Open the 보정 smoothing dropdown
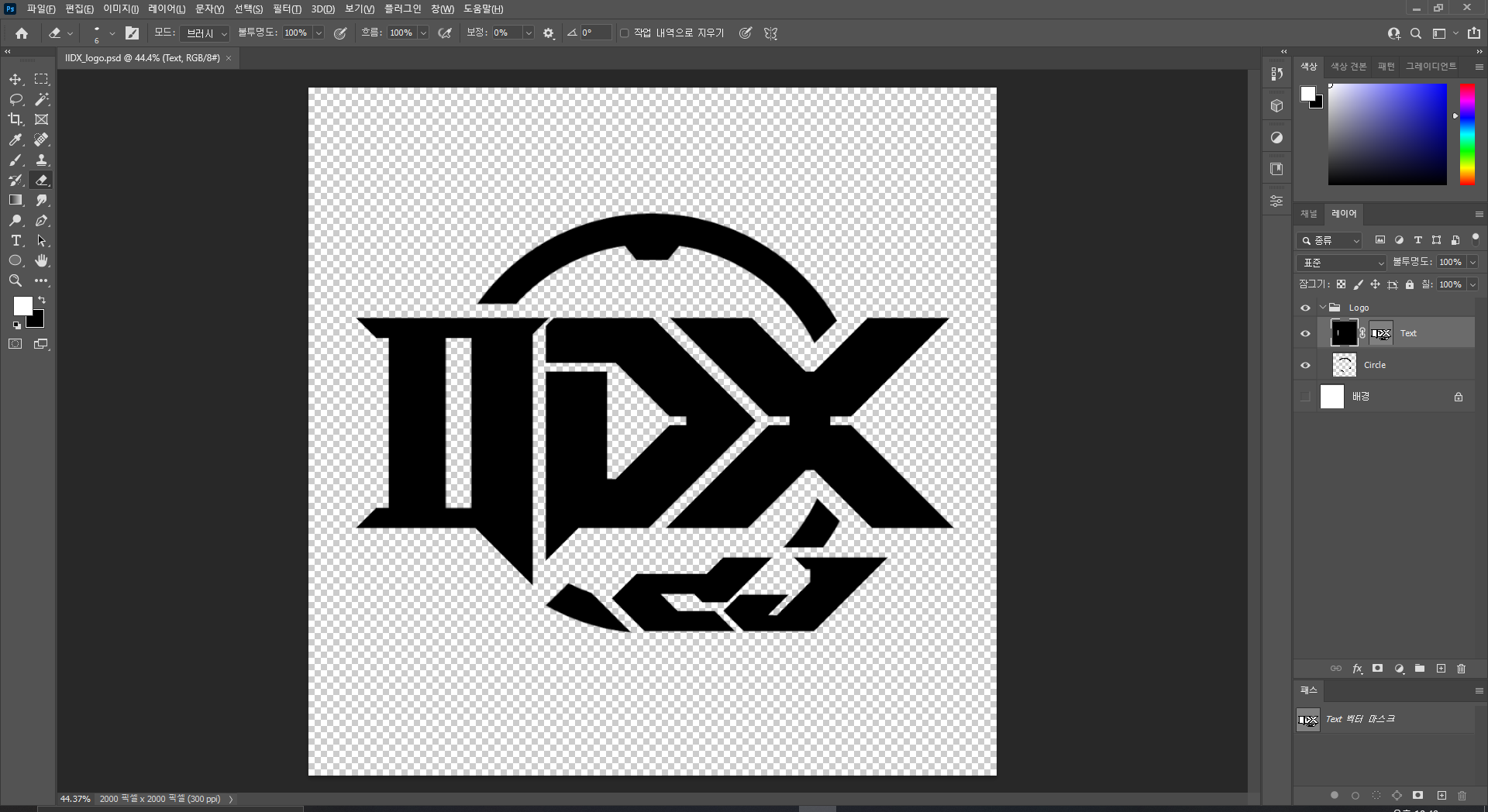This screenshot has height=812, width=1488. (529, 33)
